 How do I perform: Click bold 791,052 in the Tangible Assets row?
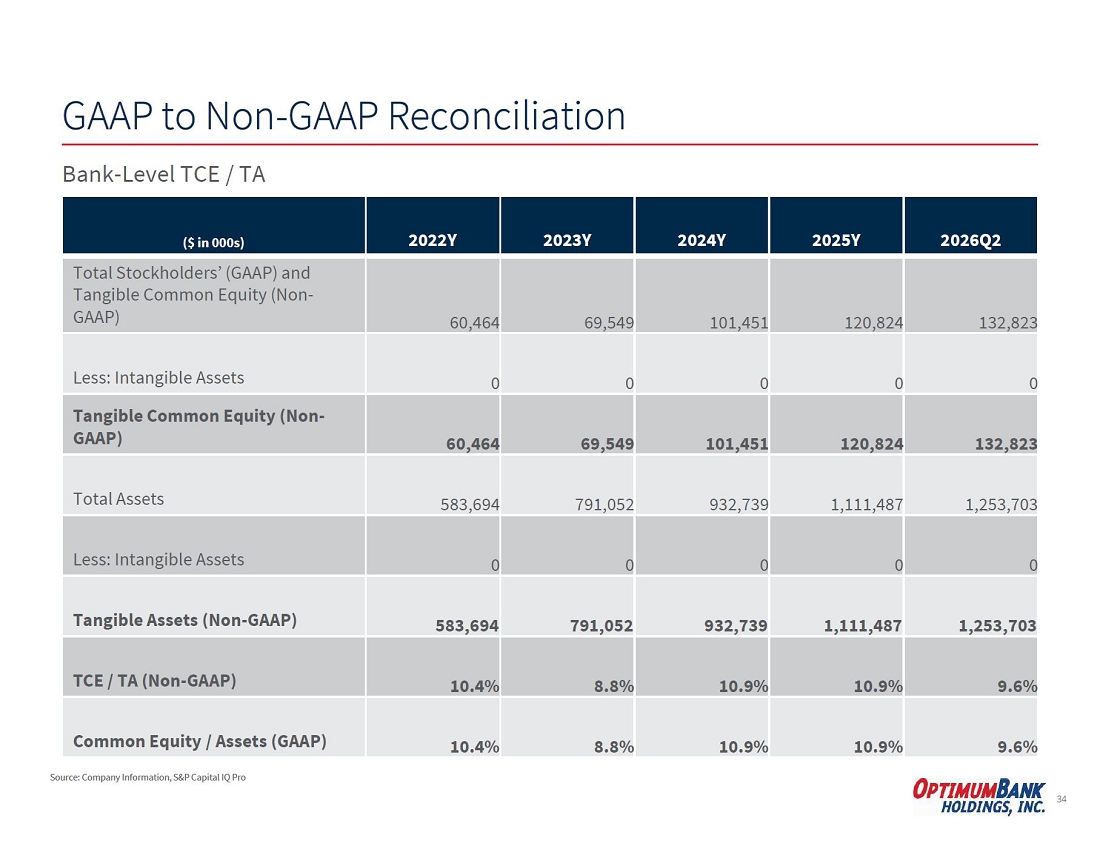click(x=602, y=626)
